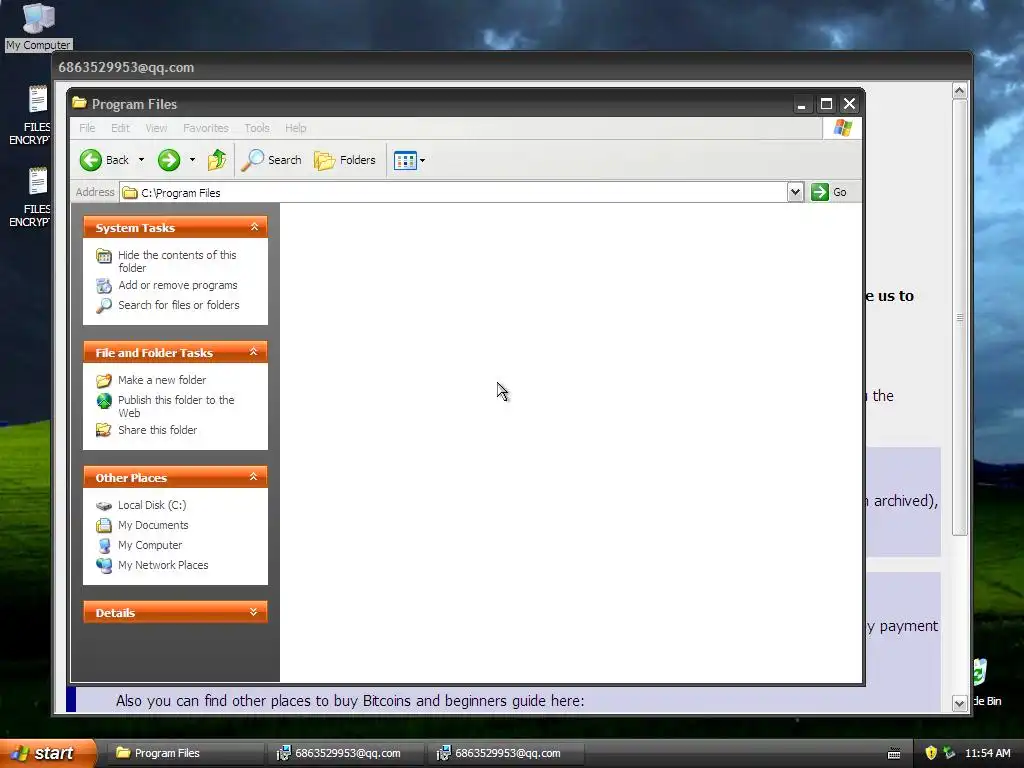The height and width of the screenshot is (768, 1024).
Task: Expand the Details panel
Action: 254,612
